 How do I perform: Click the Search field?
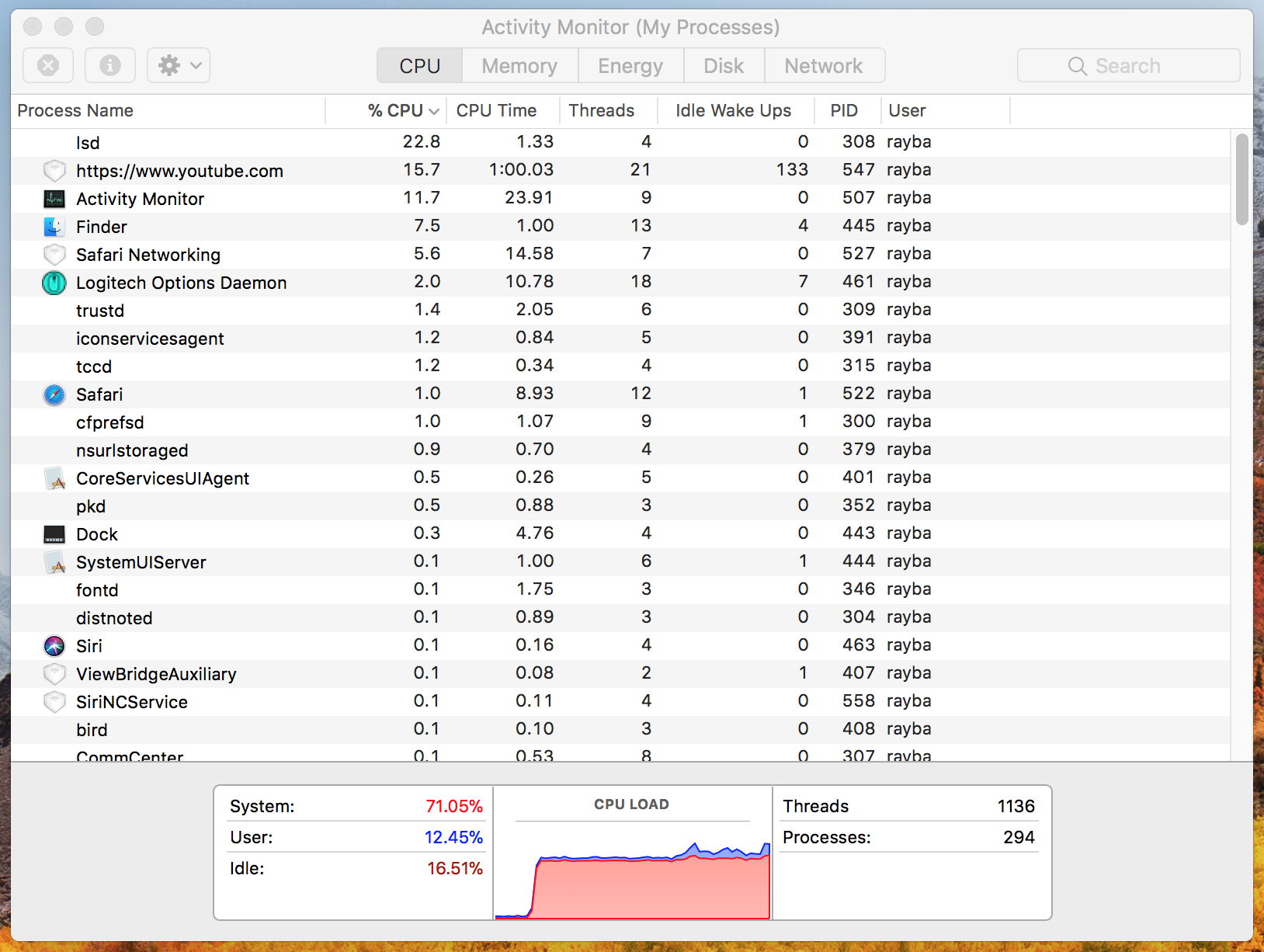tap(1128, 66)
